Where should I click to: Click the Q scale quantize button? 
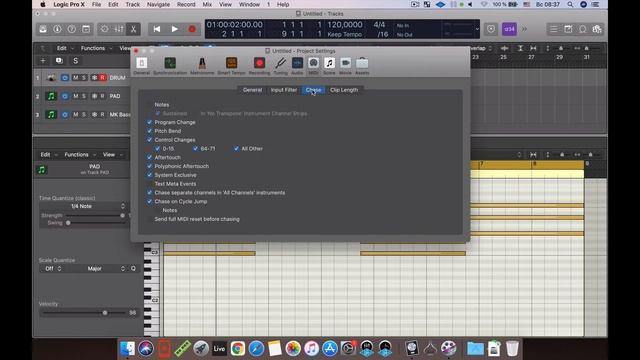click(x=133, y=269)
